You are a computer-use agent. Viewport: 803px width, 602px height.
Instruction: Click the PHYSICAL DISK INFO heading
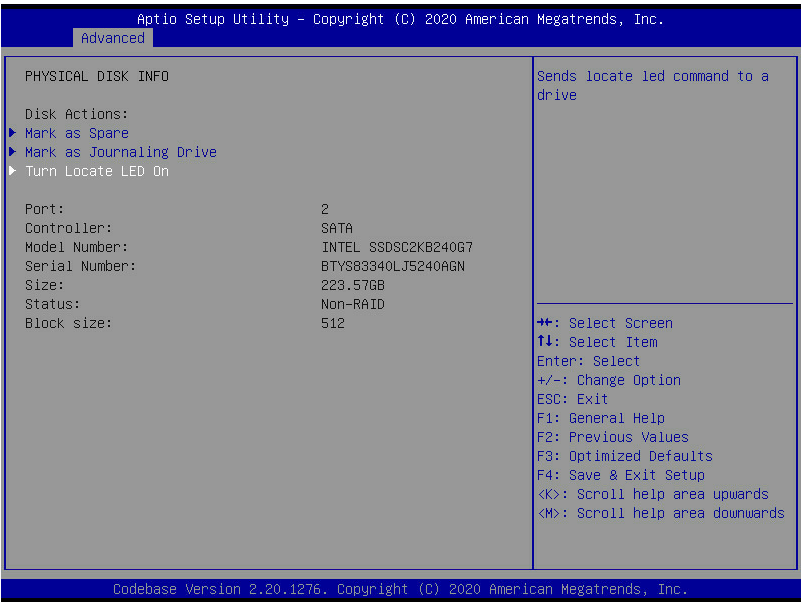[97, 76]
